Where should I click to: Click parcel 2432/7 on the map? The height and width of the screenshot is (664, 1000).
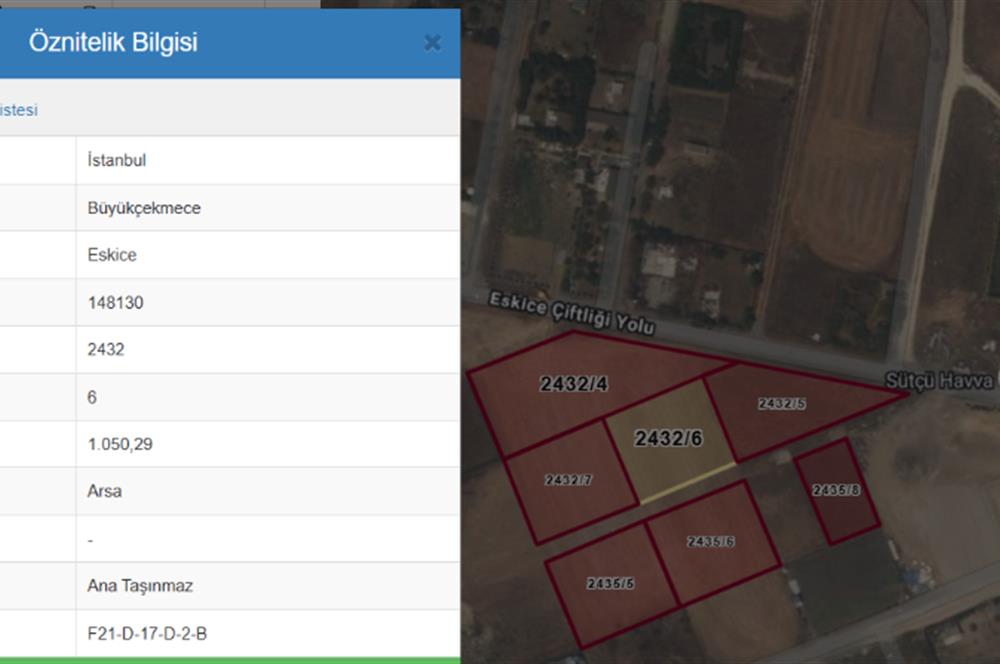click(568, 480)
